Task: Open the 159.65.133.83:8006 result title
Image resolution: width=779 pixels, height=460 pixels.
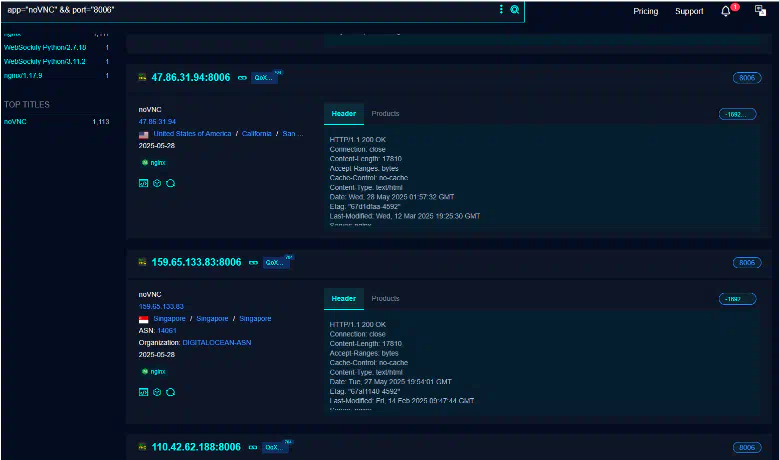Action: pos(196,262)
